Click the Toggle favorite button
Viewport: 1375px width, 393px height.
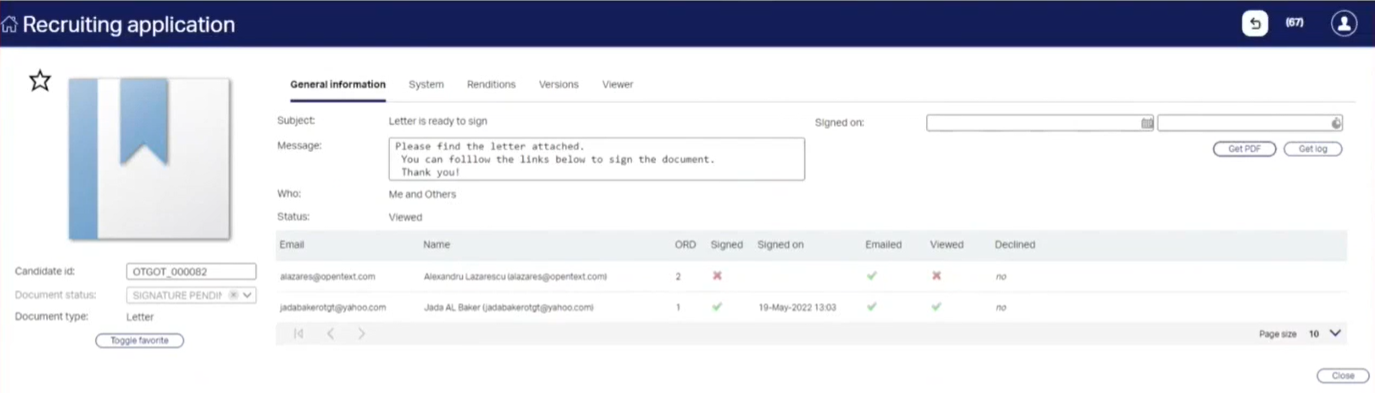(x=140, y=341)
